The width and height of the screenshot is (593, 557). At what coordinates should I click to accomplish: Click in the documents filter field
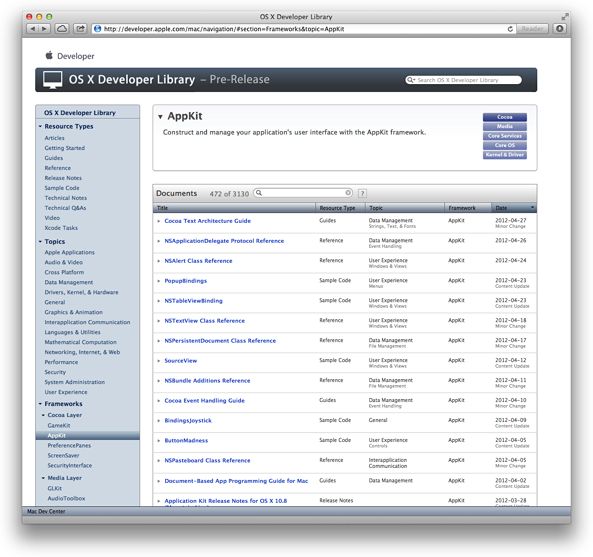click(303, 193)
